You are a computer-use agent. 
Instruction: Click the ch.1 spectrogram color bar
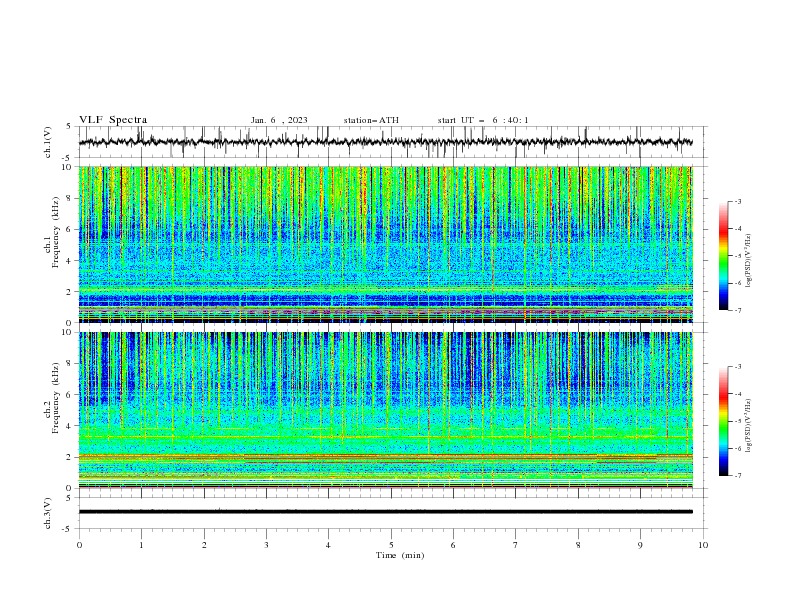723,256
